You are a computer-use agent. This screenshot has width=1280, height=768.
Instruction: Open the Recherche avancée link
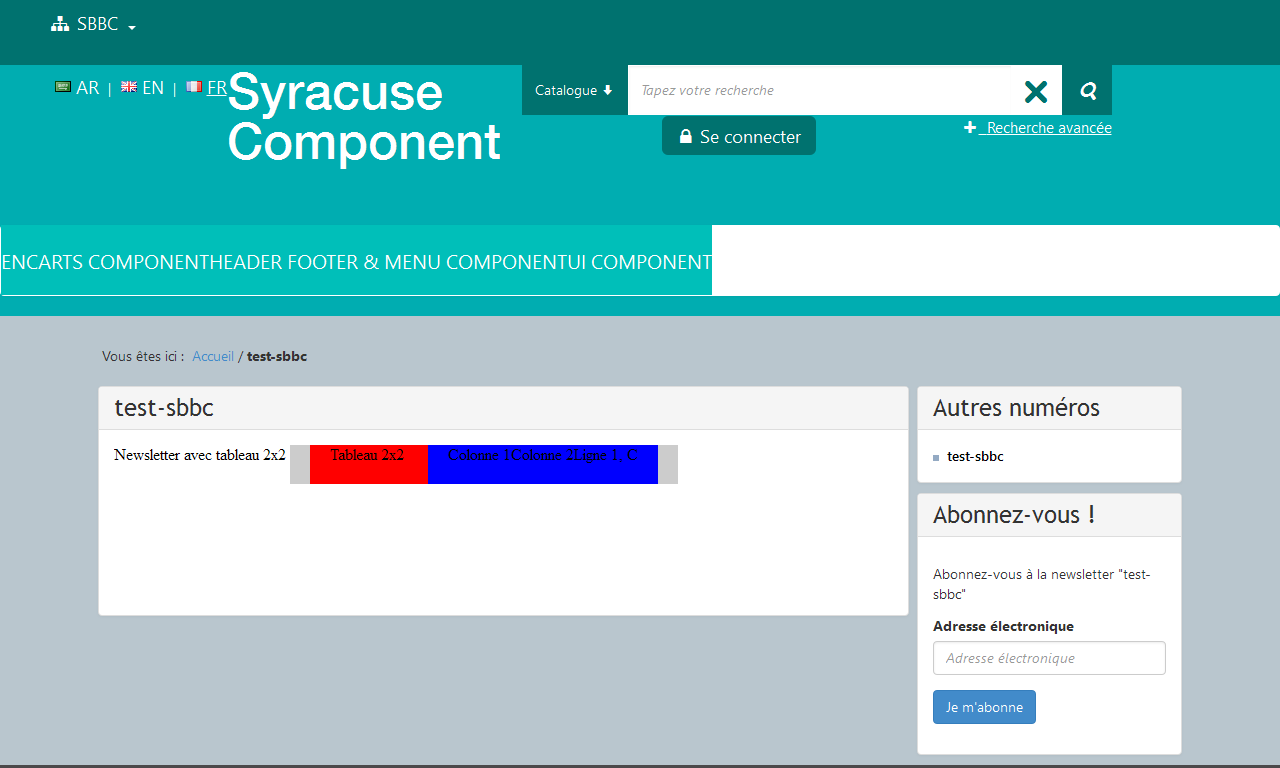(x=1049, y=128)
